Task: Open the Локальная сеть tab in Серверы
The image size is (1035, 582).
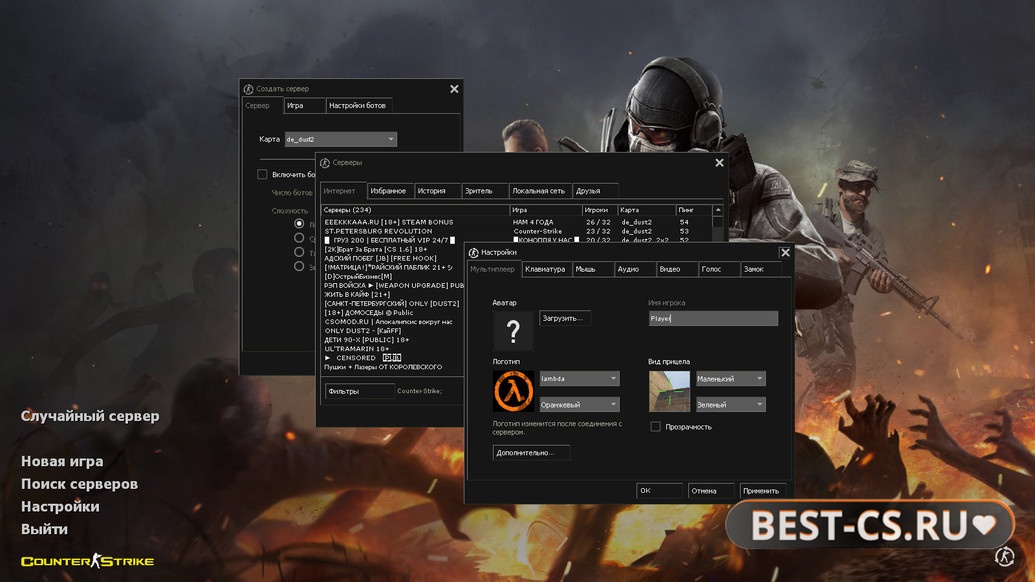Action: [539, 191]
